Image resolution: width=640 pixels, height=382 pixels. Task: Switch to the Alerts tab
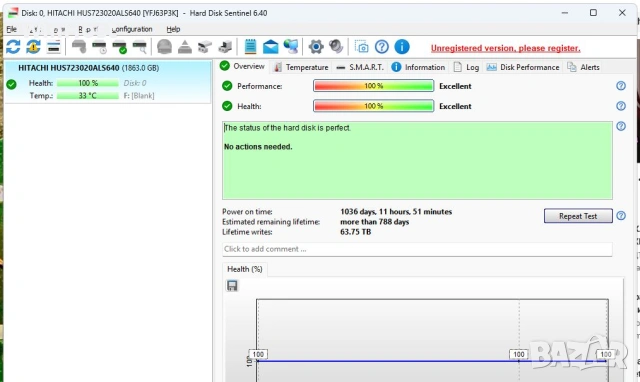point(584,67)
